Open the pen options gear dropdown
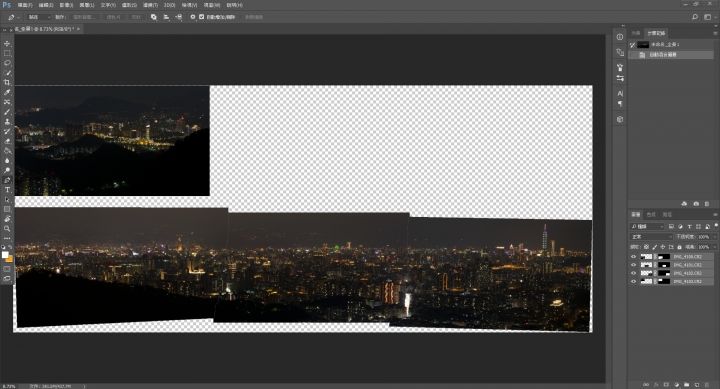This screenshot has width=720, height=389. 193,17
